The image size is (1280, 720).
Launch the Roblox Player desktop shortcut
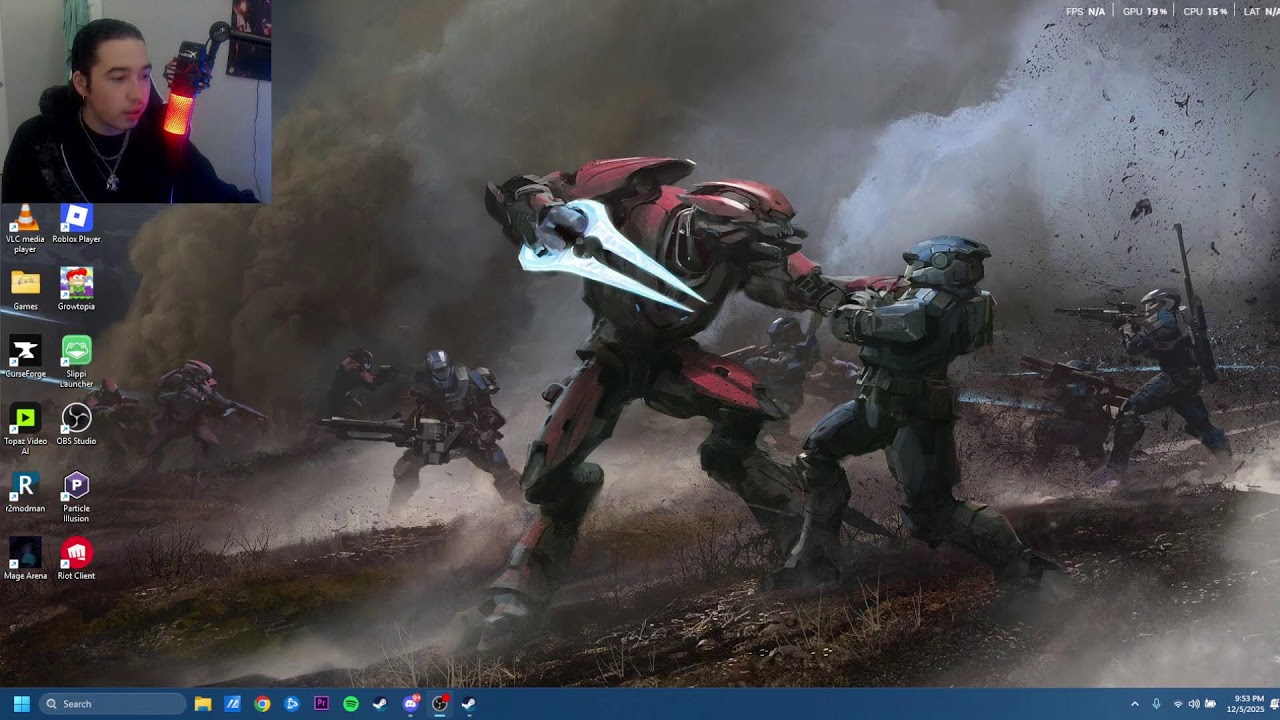point(76,224)
